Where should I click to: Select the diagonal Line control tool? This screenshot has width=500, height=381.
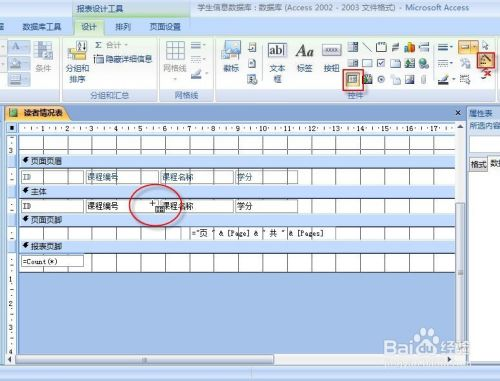coord(367,47)
